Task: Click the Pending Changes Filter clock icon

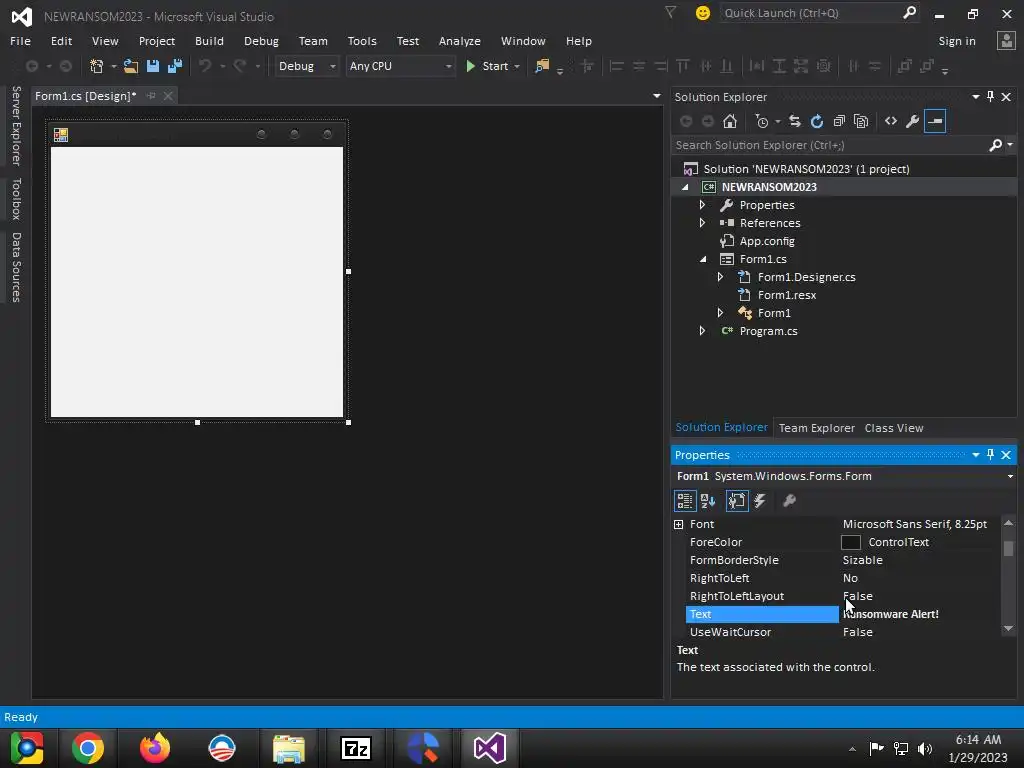Action: pos(761,121)
